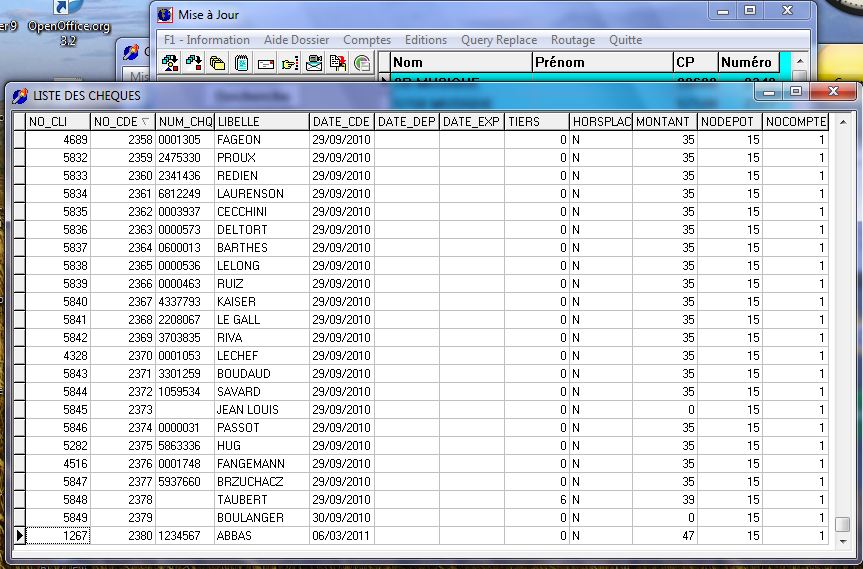Click the network download arrow toolbar icon
Image resolution: width=863 pixels, height=569 pixels.
tap(194, 63)
